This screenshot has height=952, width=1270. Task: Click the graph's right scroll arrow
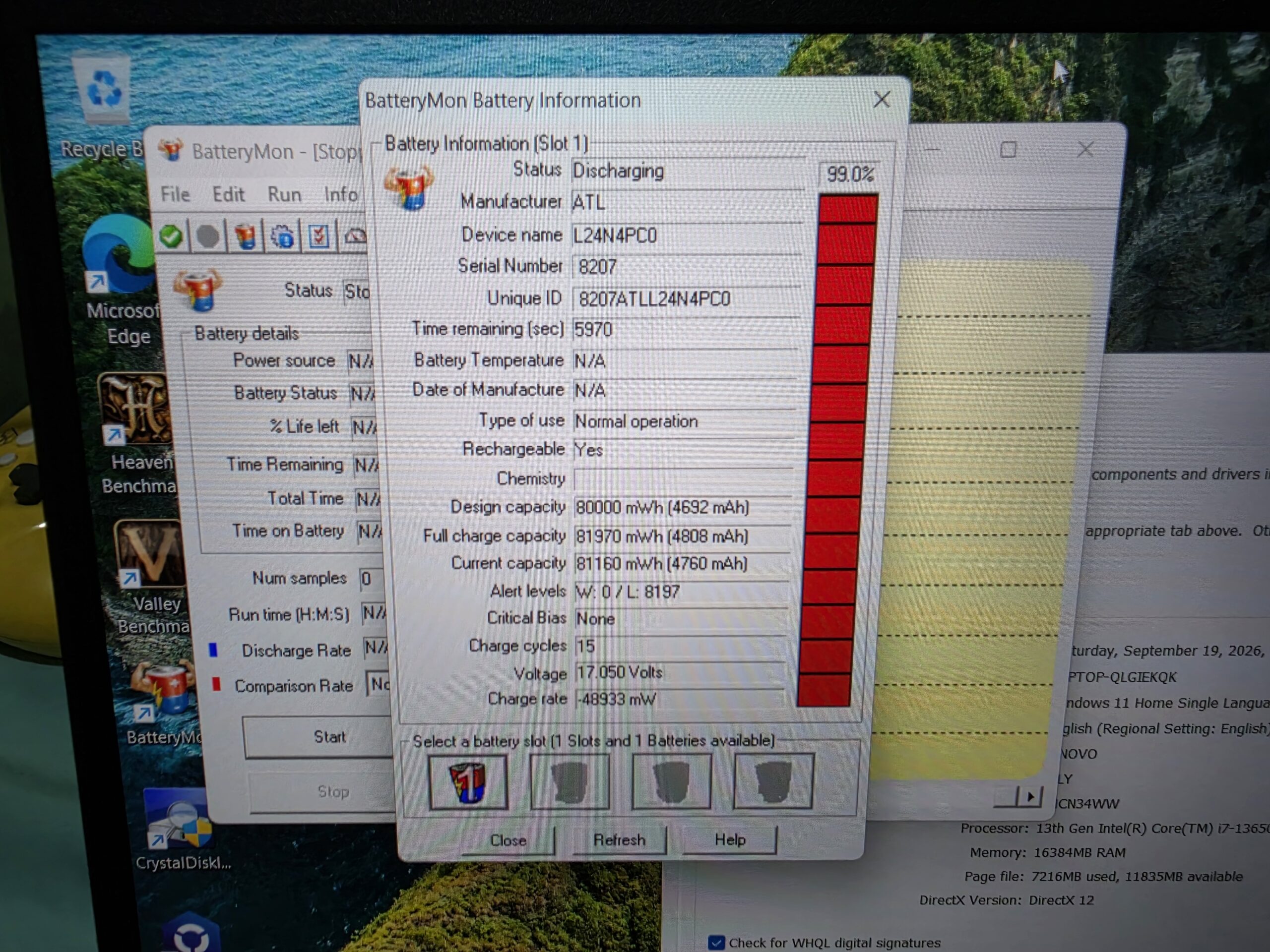1030,796
